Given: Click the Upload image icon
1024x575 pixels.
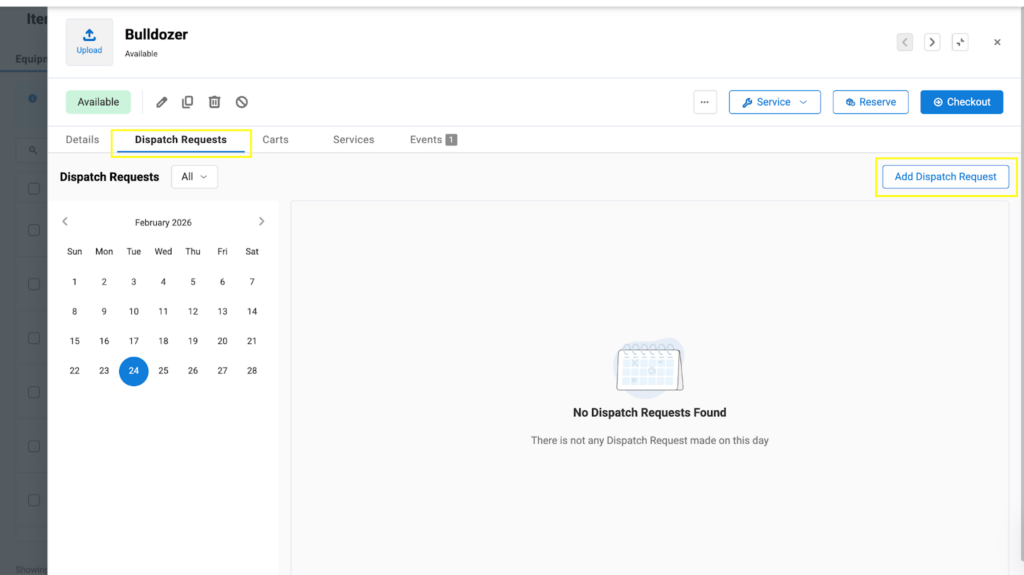Looking at the screenshot, I should click(x=89, y=41).
